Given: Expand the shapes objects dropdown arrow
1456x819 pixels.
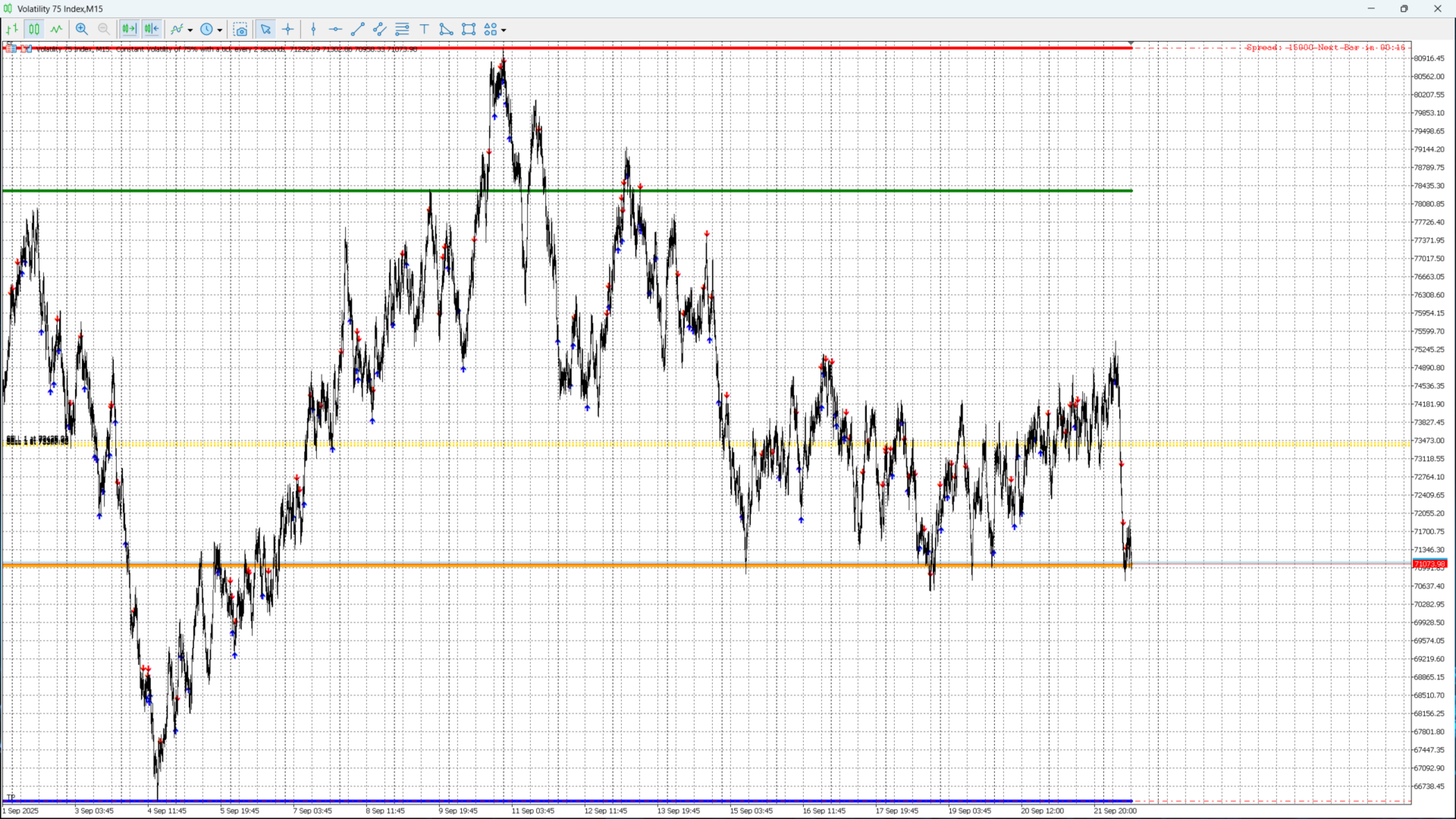Looking at the screenshot, I should click(504, 30).
